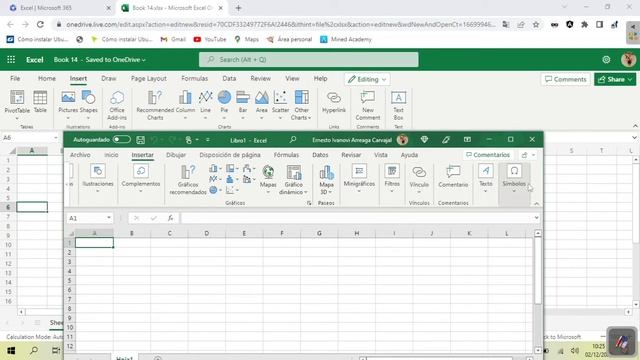Open Other Charts in Excel online
The width and height of the screenshot is (640, 360).
tap(301, 105)
